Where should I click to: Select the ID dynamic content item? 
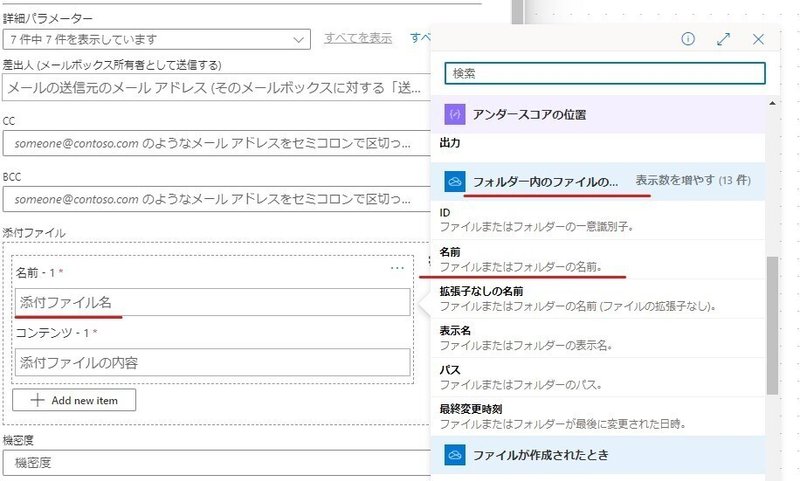598,220
